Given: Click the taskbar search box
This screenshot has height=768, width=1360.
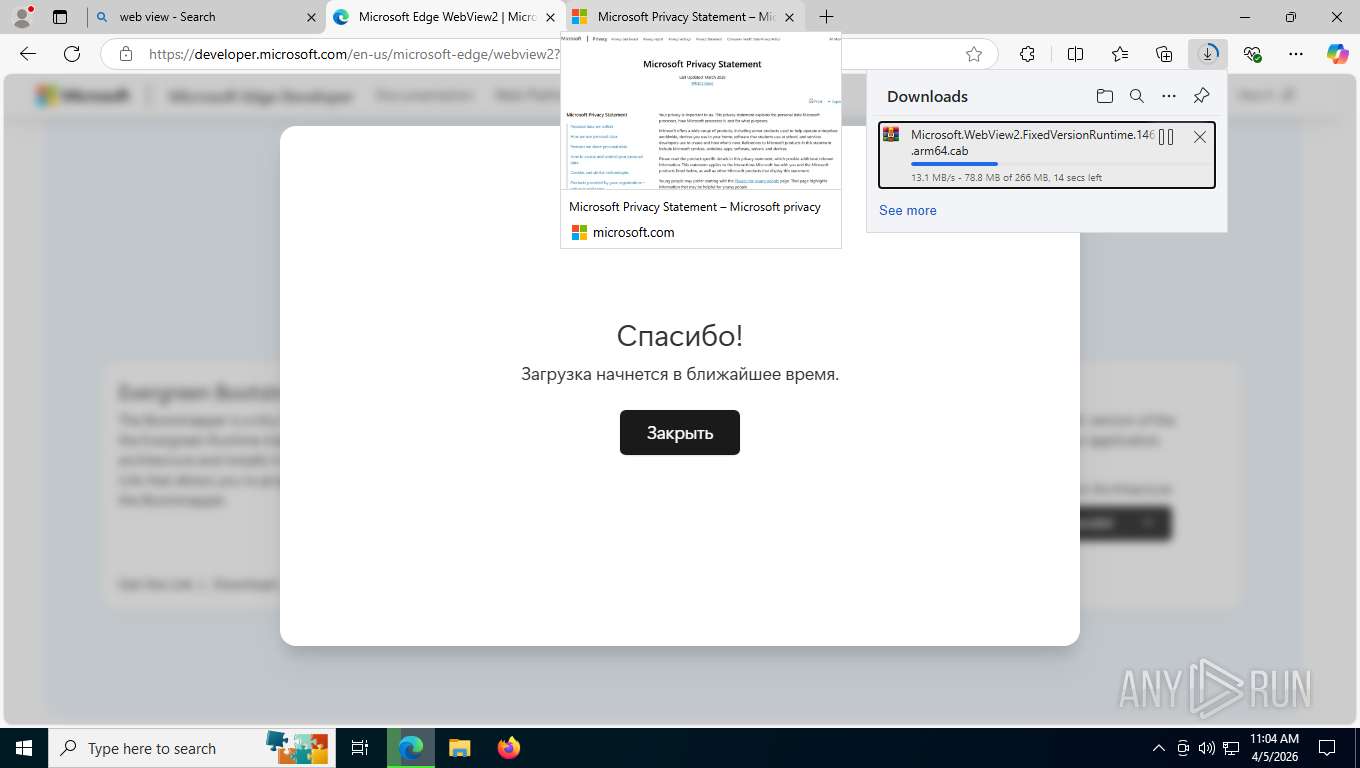Looking at the screenshot, I should [x=190, y=748].
